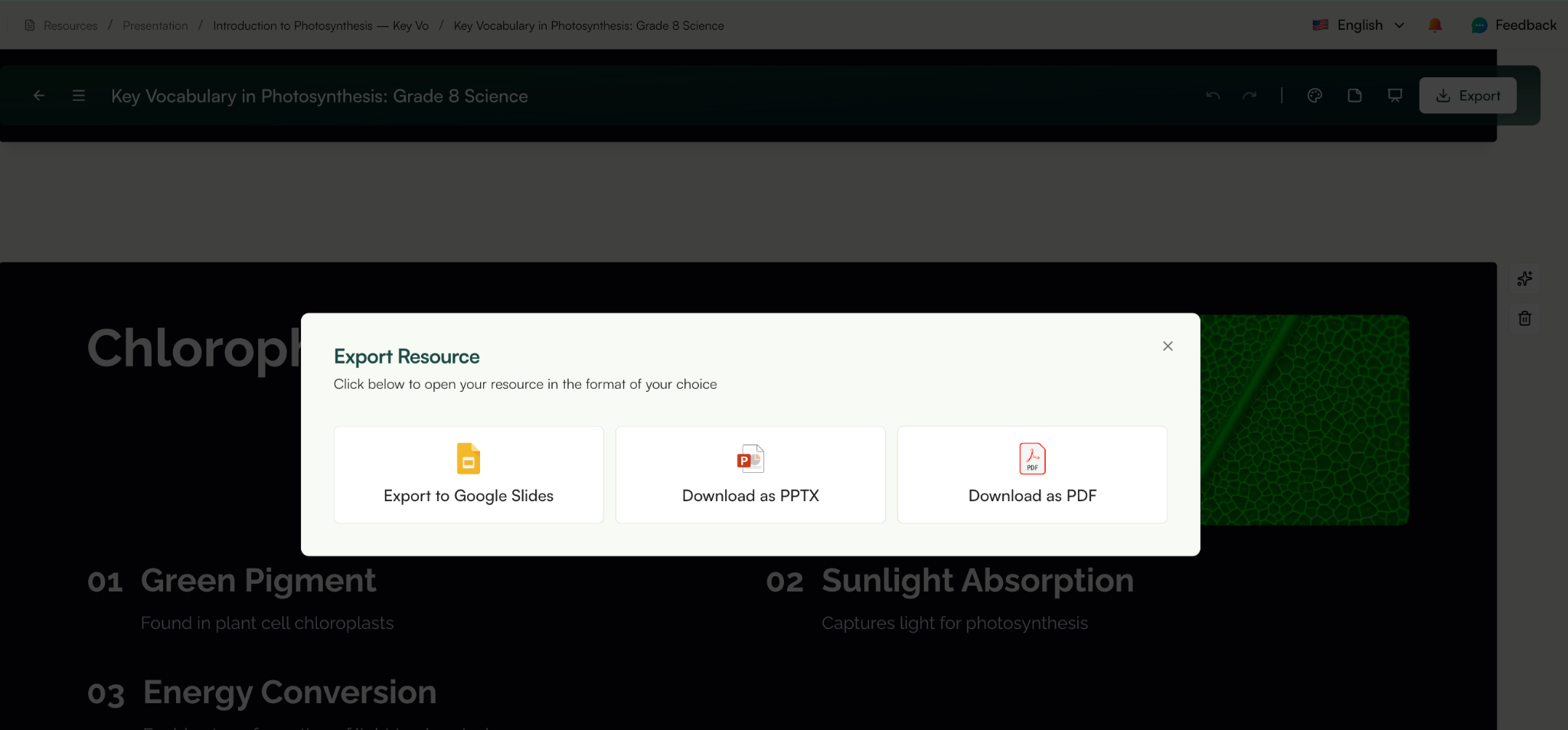Select Presentation in the breadcrumb trail
Screen dimensions: 1568x730
pos(155,25)
